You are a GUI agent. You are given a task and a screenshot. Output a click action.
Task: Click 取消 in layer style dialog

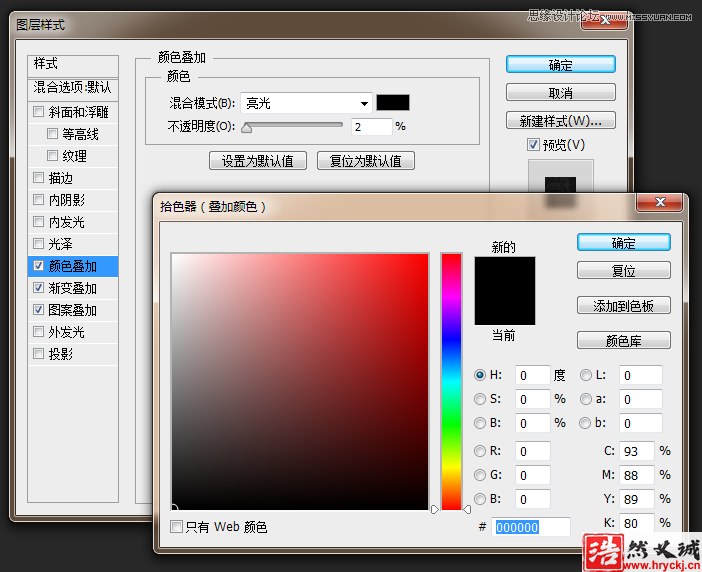coord(561,93)
